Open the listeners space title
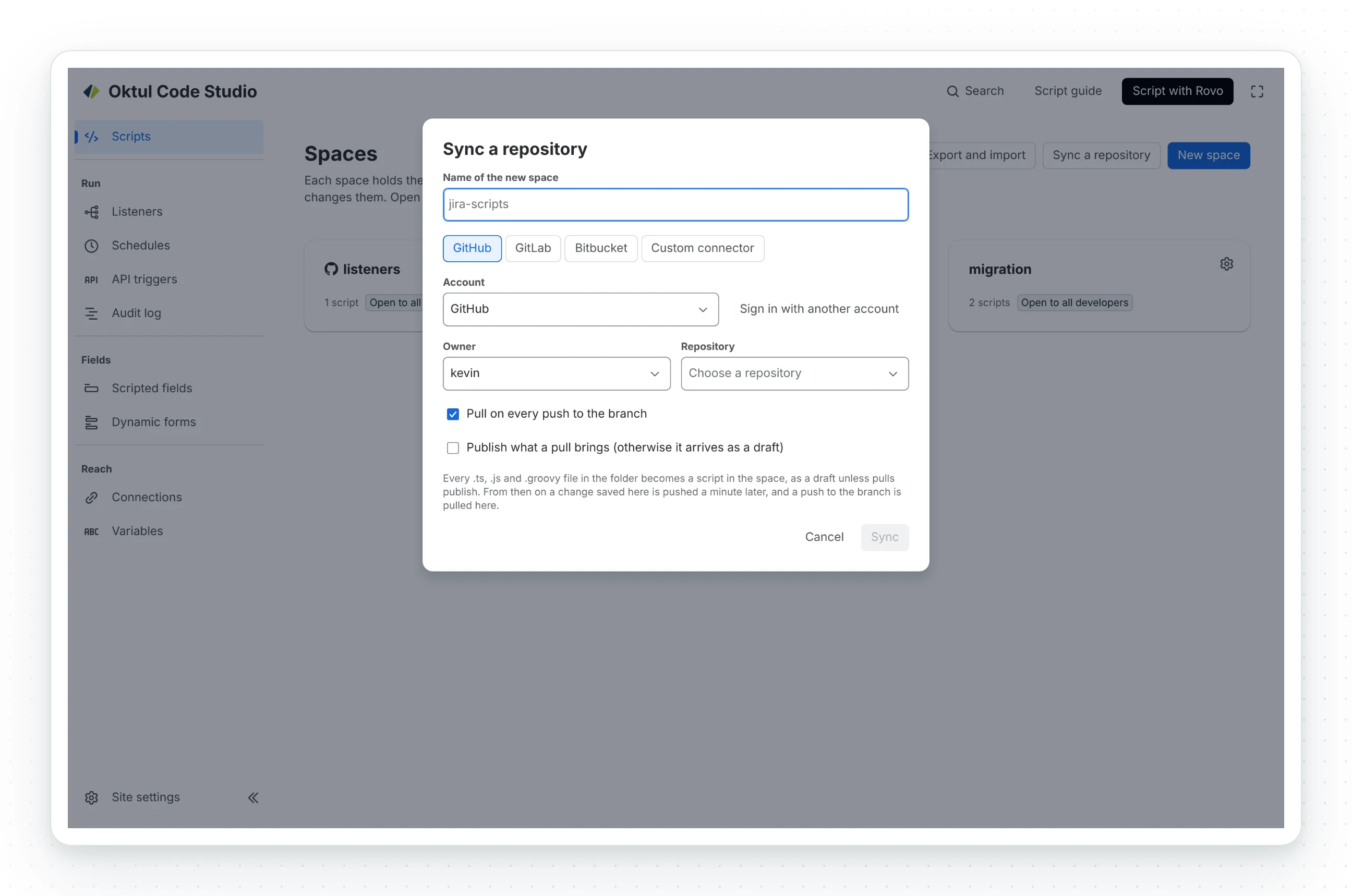 (x=371, y=269)
